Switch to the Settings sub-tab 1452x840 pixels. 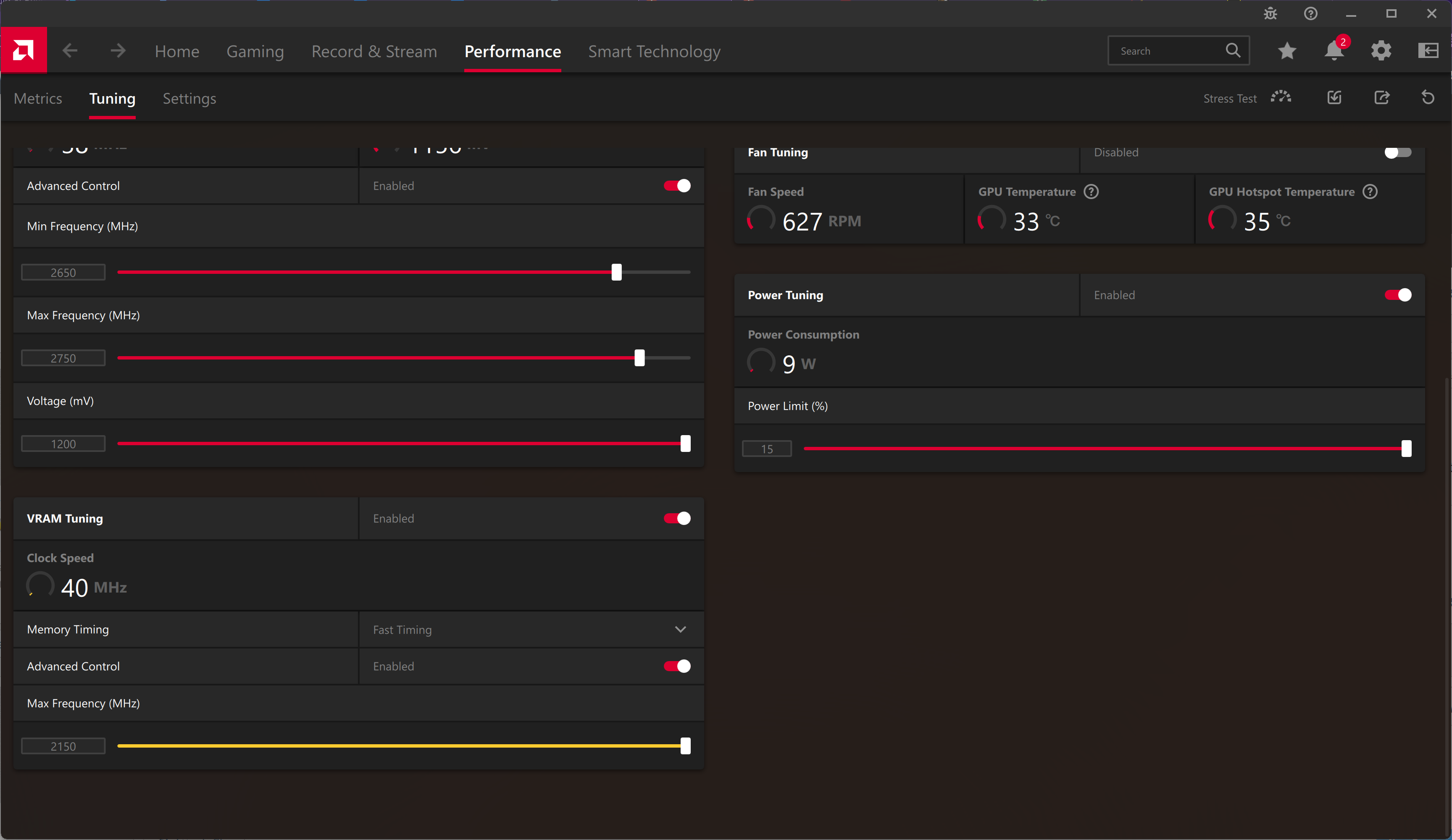189,99
